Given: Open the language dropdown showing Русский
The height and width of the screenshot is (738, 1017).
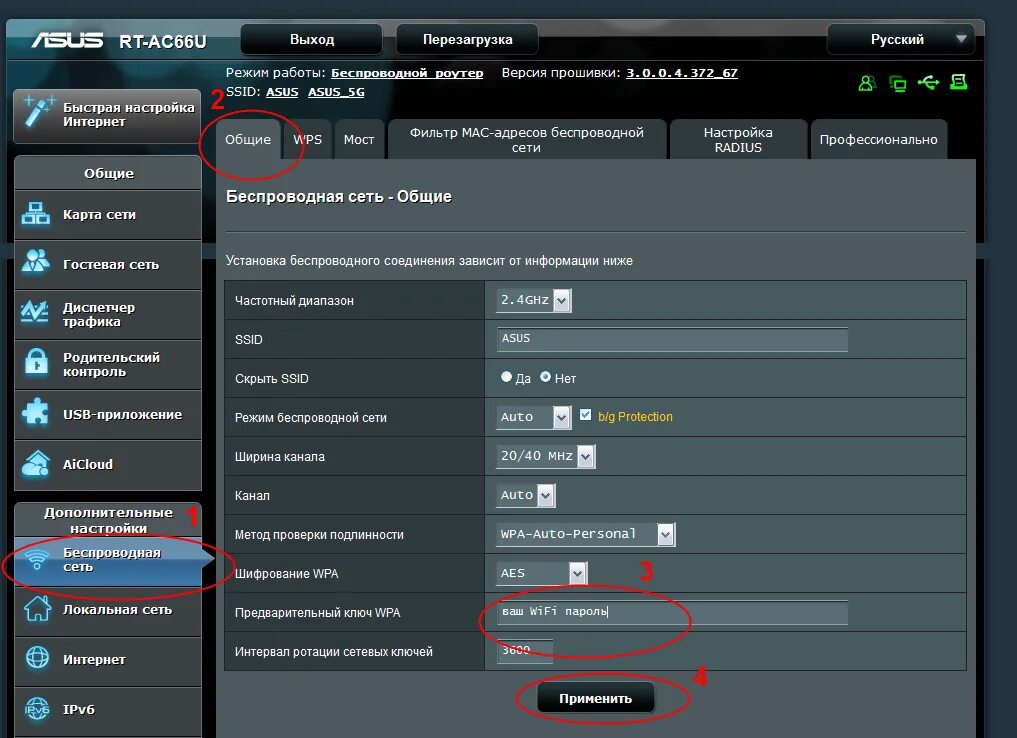Looking at the screenshot, I should (900, 39).
